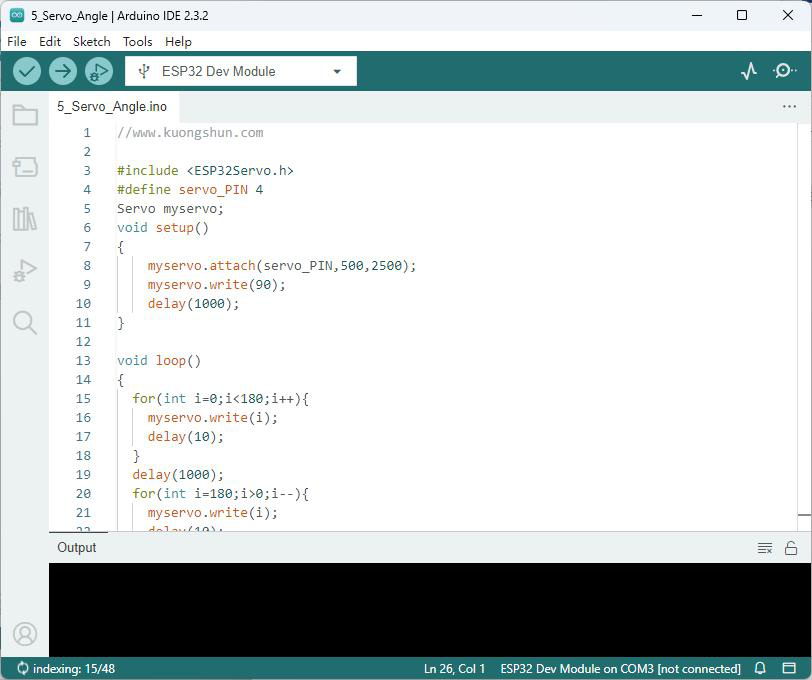Open the Sketch menu
Screen dimensions: 812x680
pyautogui.click(x=92, y=41)
